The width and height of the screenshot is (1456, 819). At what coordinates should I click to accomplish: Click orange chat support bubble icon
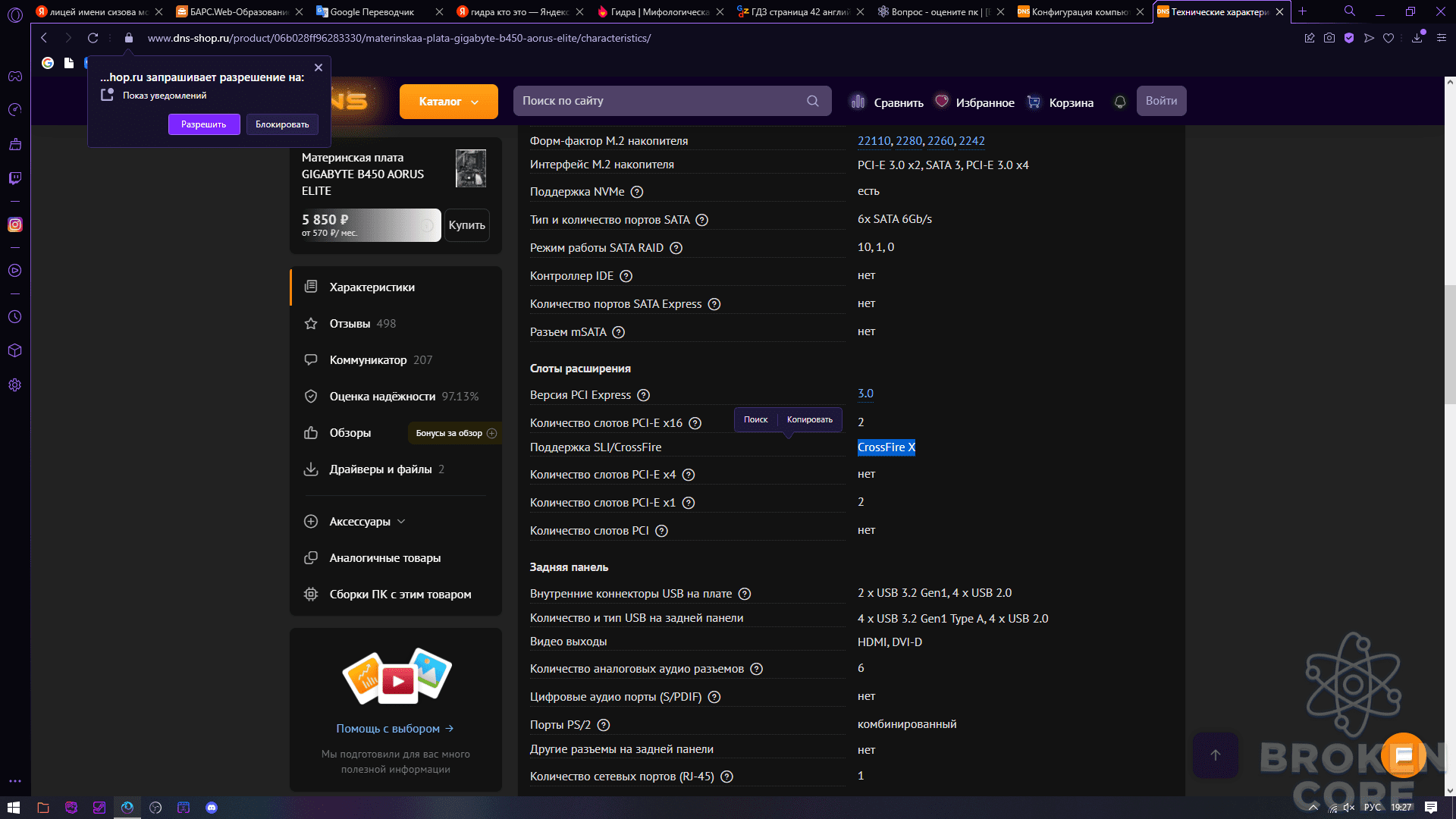click(1404, 755)
